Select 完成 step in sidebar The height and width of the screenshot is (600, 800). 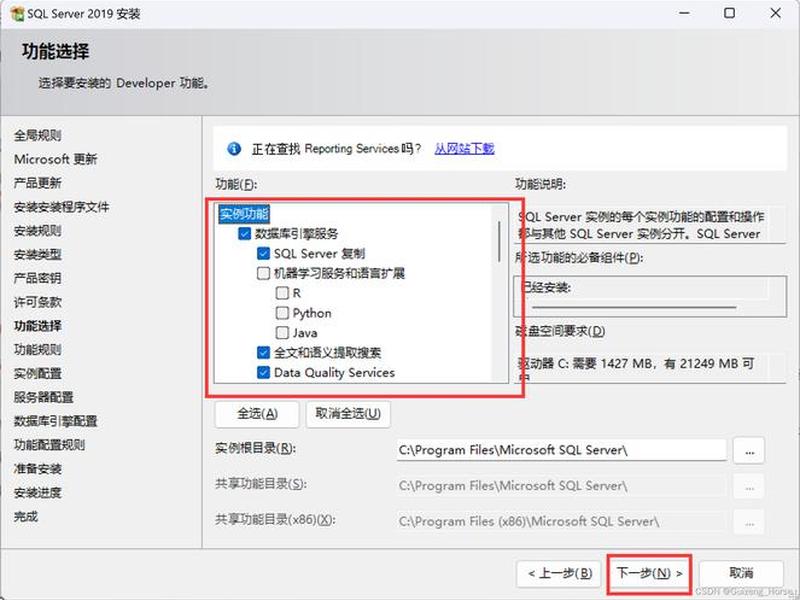tap(26, 516)
